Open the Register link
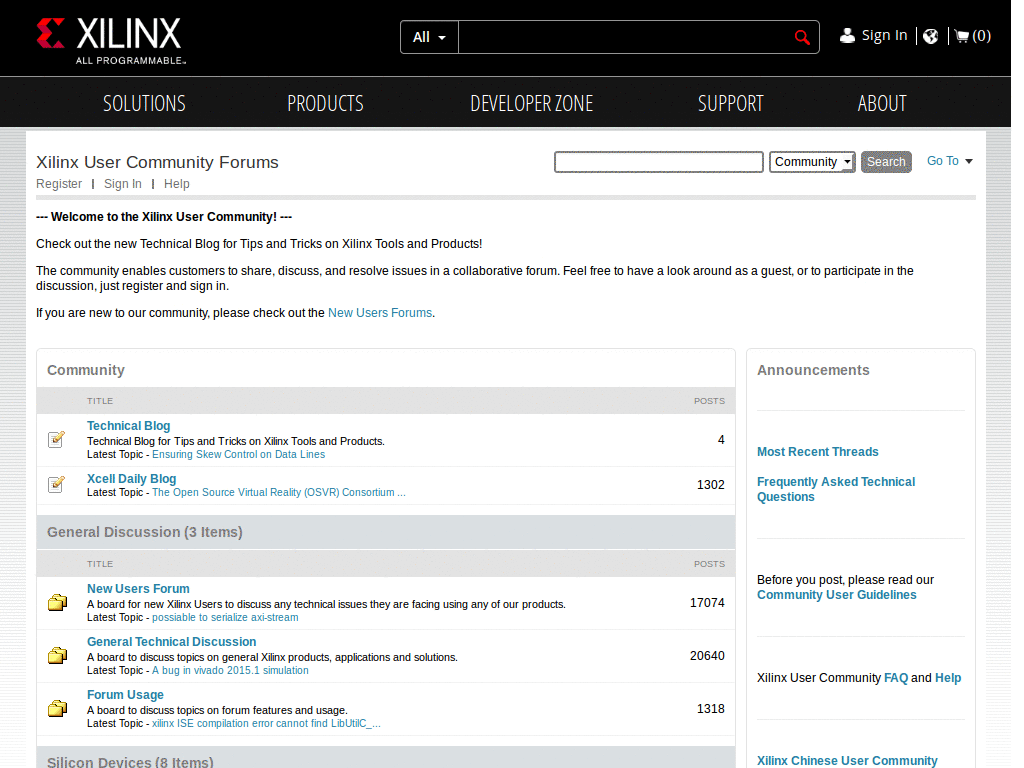The height and width of the screenshot is (768, 1024). 59,184
